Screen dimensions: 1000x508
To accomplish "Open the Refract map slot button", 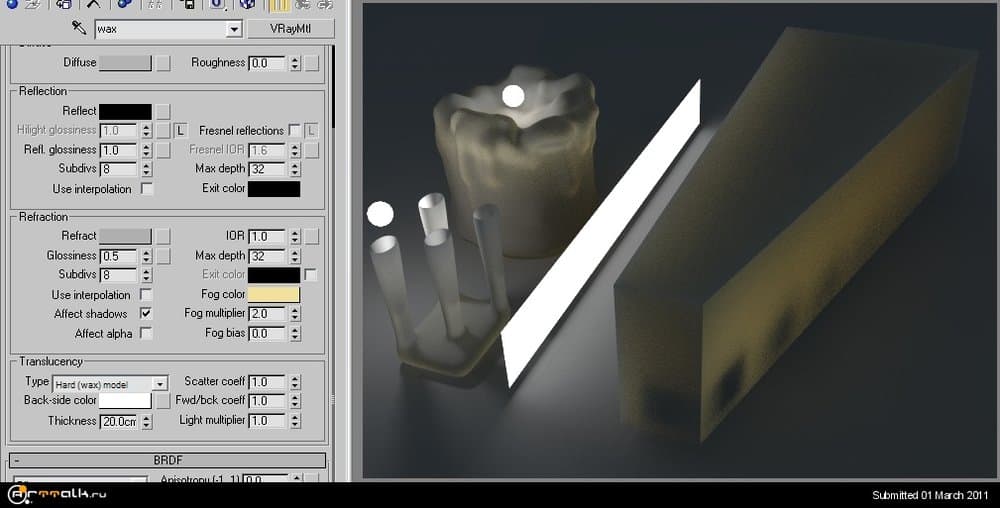I will click(163, 236).
